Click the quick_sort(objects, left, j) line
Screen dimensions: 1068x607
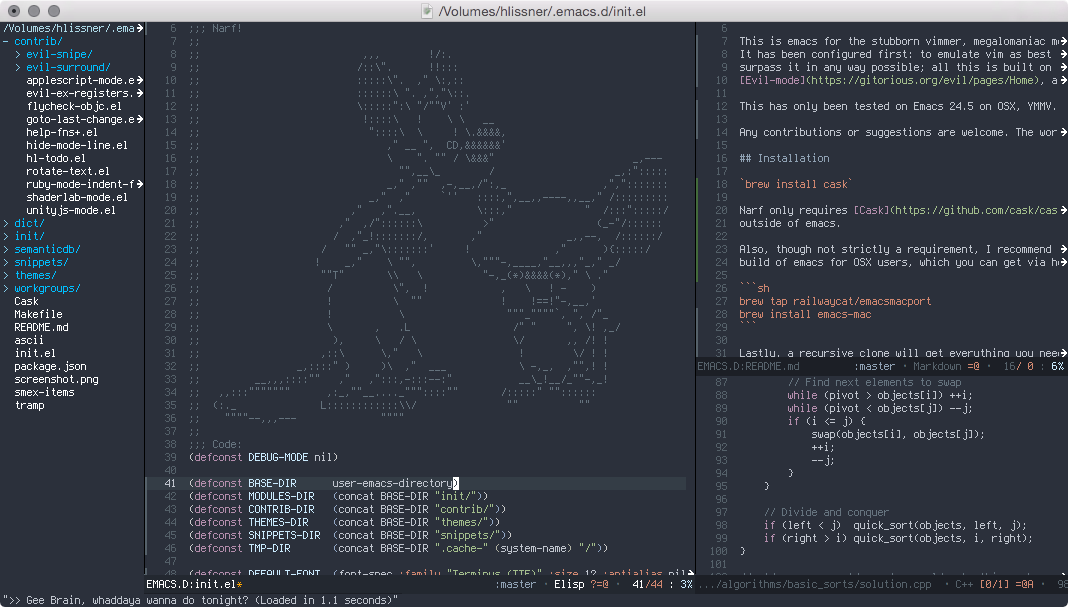pos(895,525)
